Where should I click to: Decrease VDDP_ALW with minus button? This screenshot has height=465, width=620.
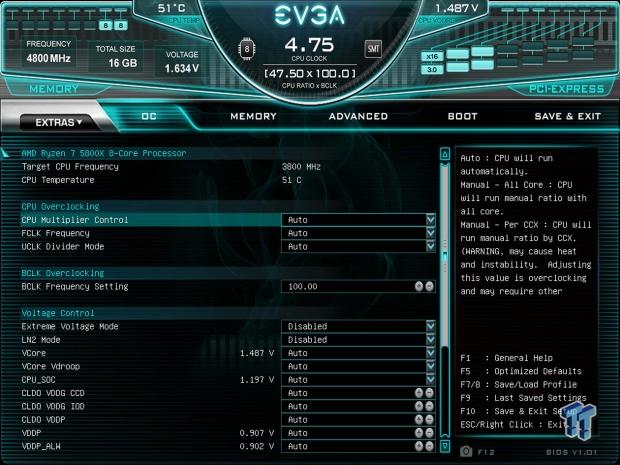(429, 446)
